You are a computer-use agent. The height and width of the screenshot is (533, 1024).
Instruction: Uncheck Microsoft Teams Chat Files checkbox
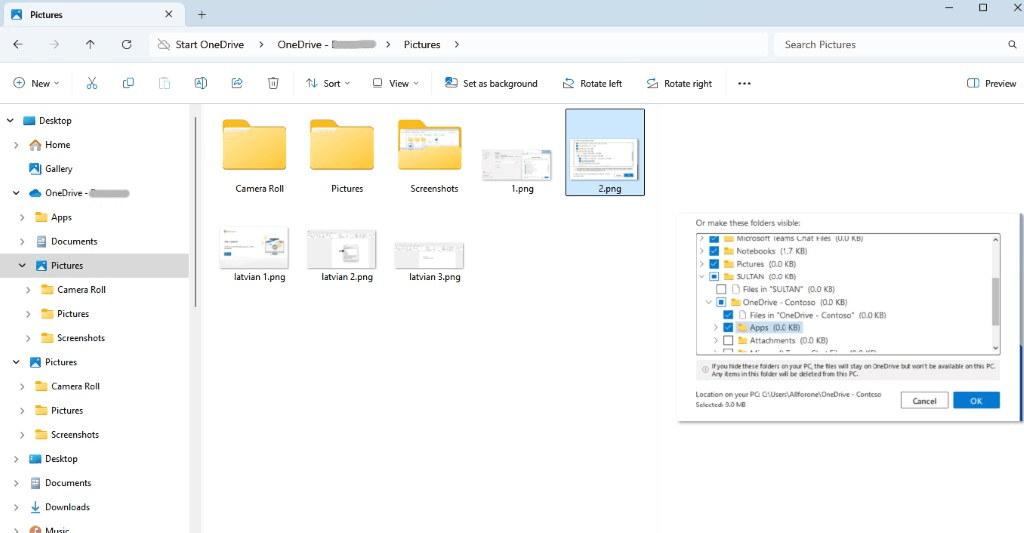point(714,238)
